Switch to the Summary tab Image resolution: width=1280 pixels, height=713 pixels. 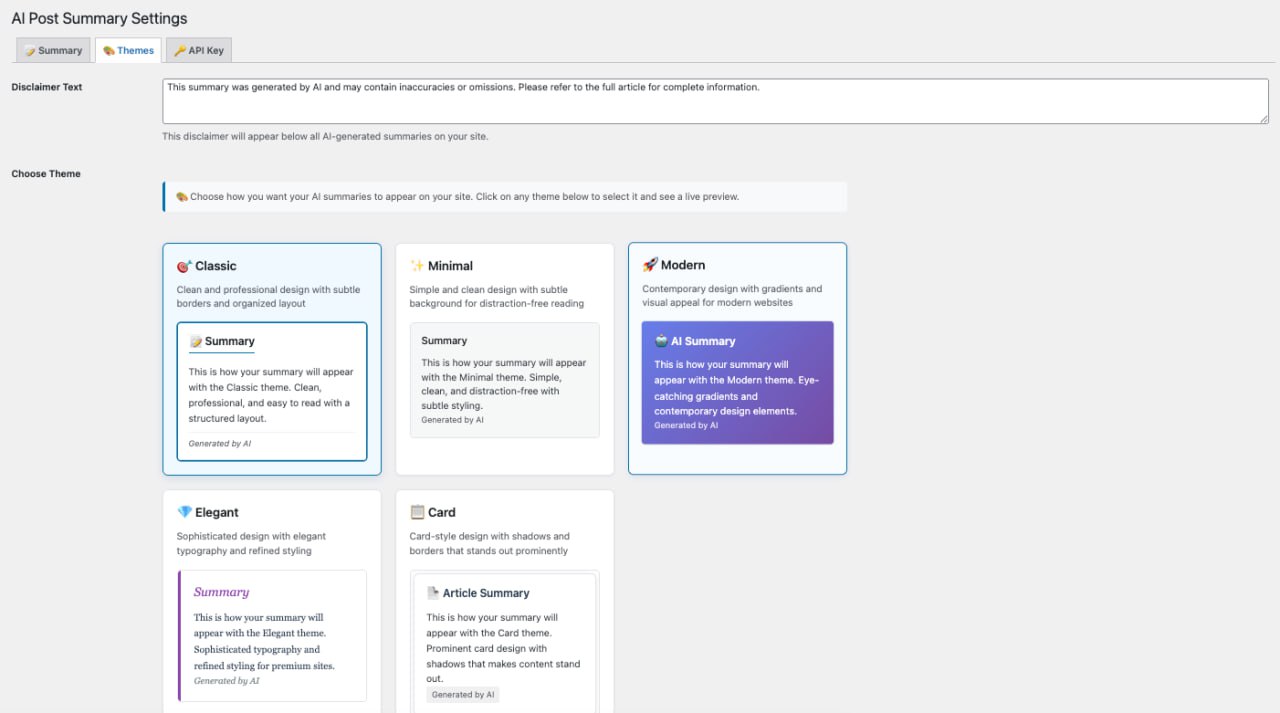(53, 49)
